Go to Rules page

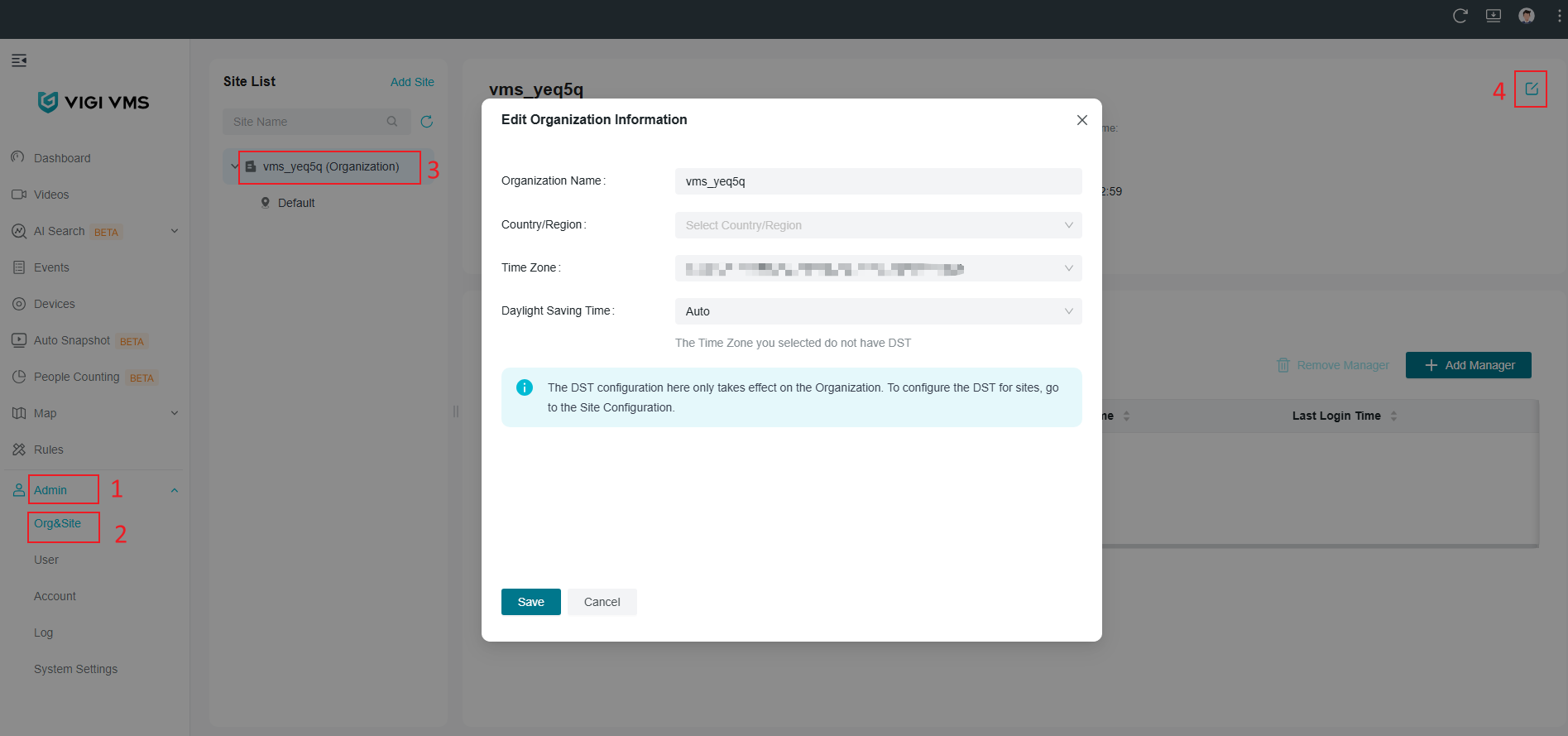(x=49, y=450)
